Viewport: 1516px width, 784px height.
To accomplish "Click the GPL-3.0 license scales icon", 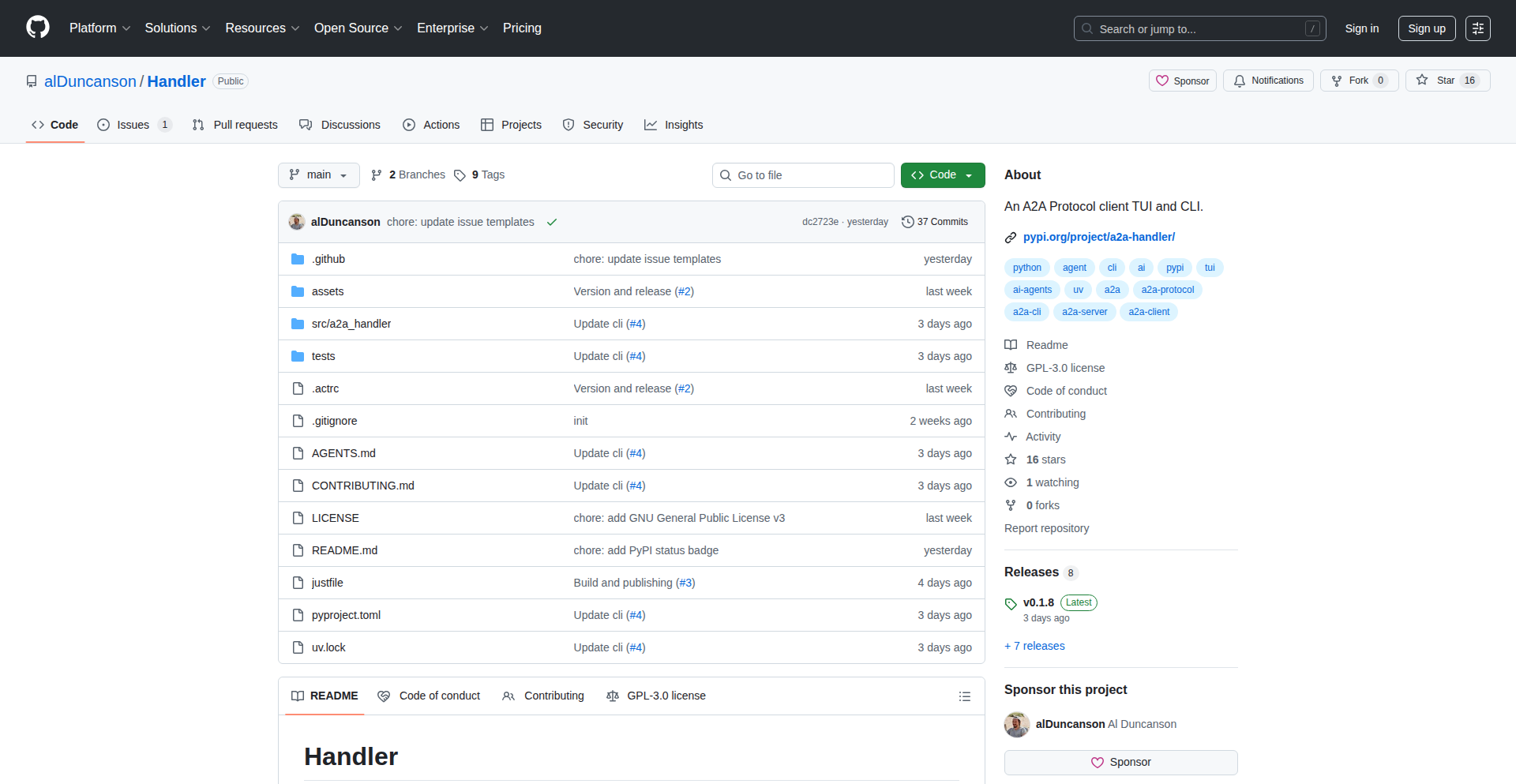I will 1011,368.
